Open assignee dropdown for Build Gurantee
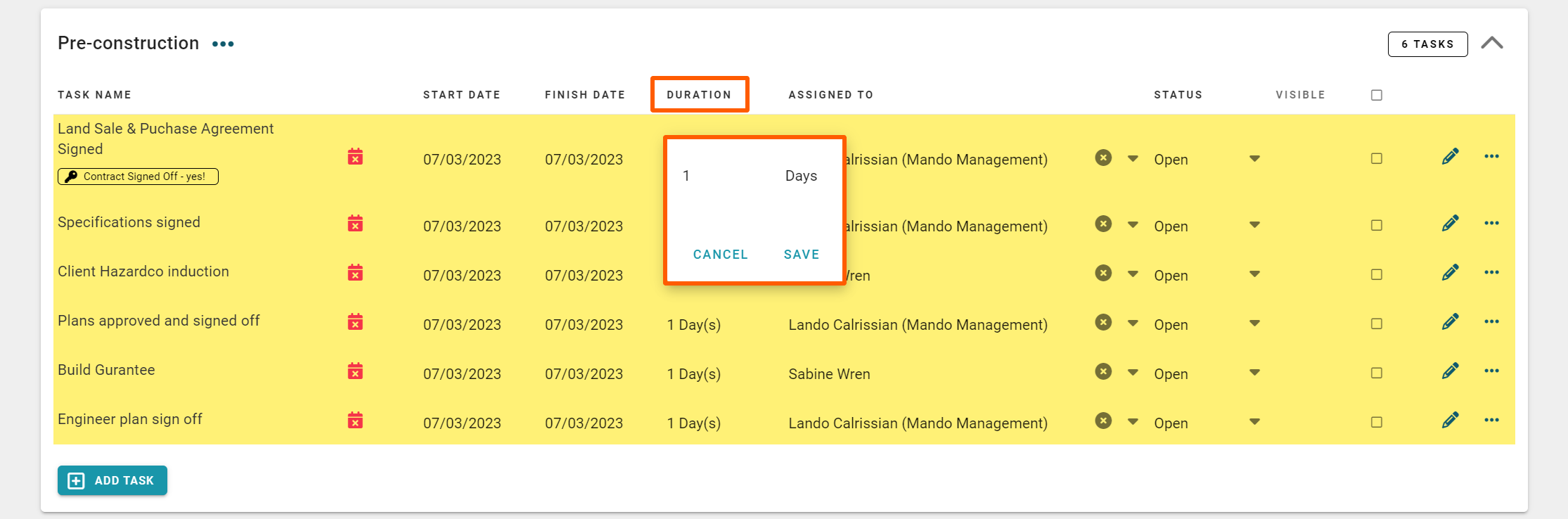Screen dimensions: 1568x519 1133,373
